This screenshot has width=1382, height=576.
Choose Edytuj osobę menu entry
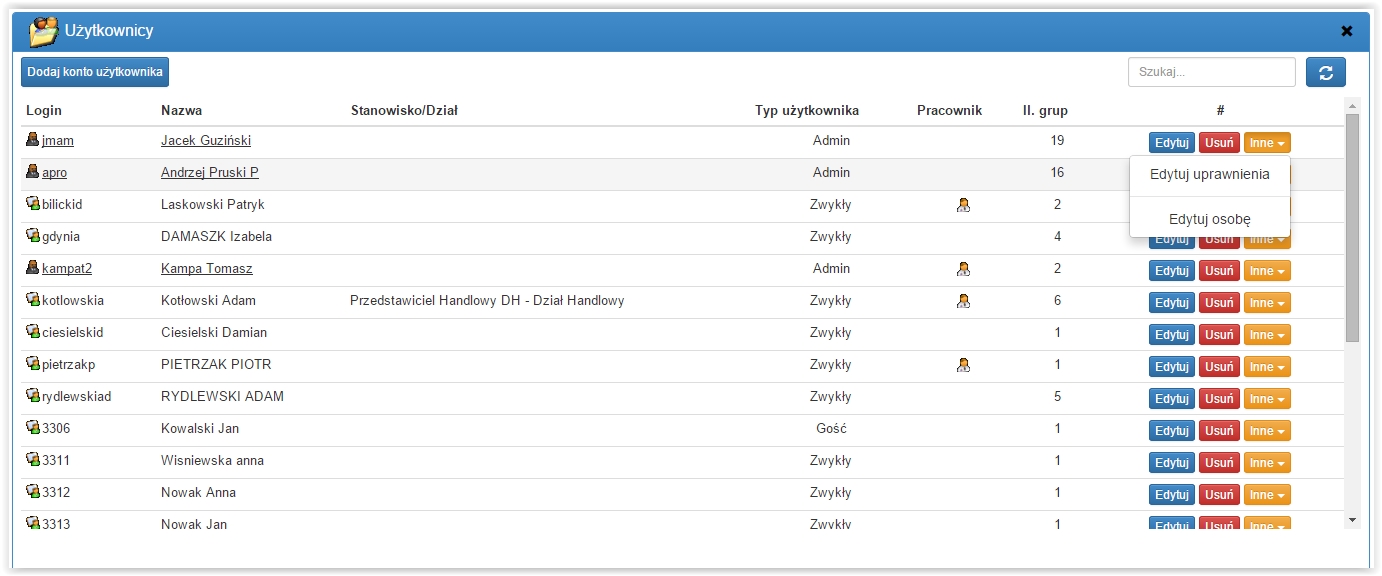point(1210,219)
